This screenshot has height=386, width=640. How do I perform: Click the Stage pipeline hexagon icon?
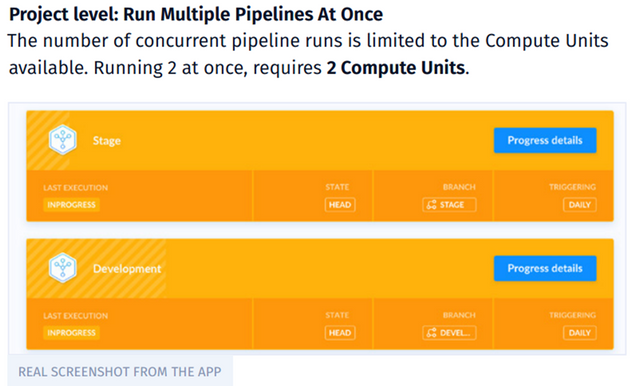(x=62, y=140)
